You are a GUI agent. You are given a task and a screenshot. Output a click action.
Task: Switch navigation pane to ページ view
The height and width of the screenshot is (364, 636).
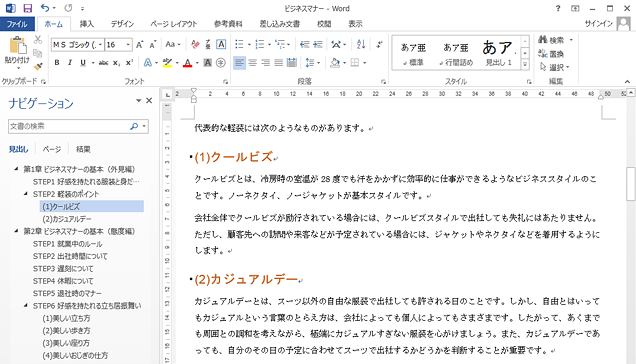click(52, 149)
